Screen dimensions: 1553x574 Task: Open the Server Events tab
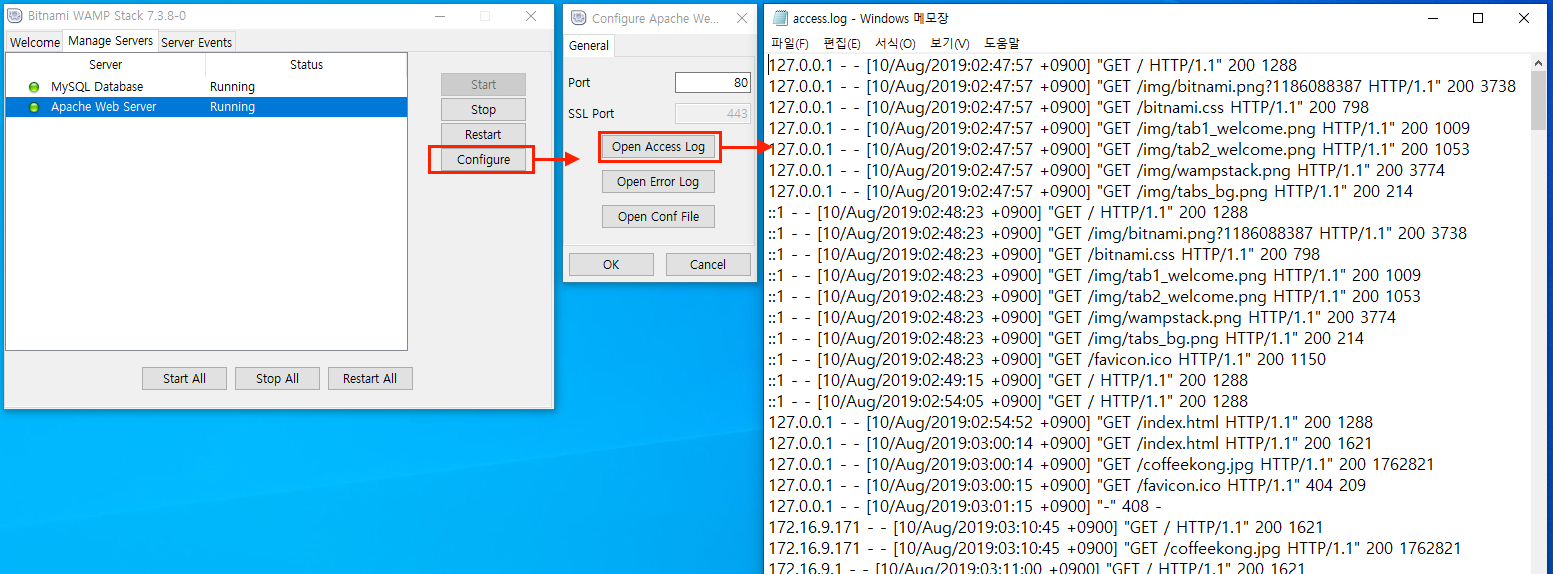pos(196,42)
